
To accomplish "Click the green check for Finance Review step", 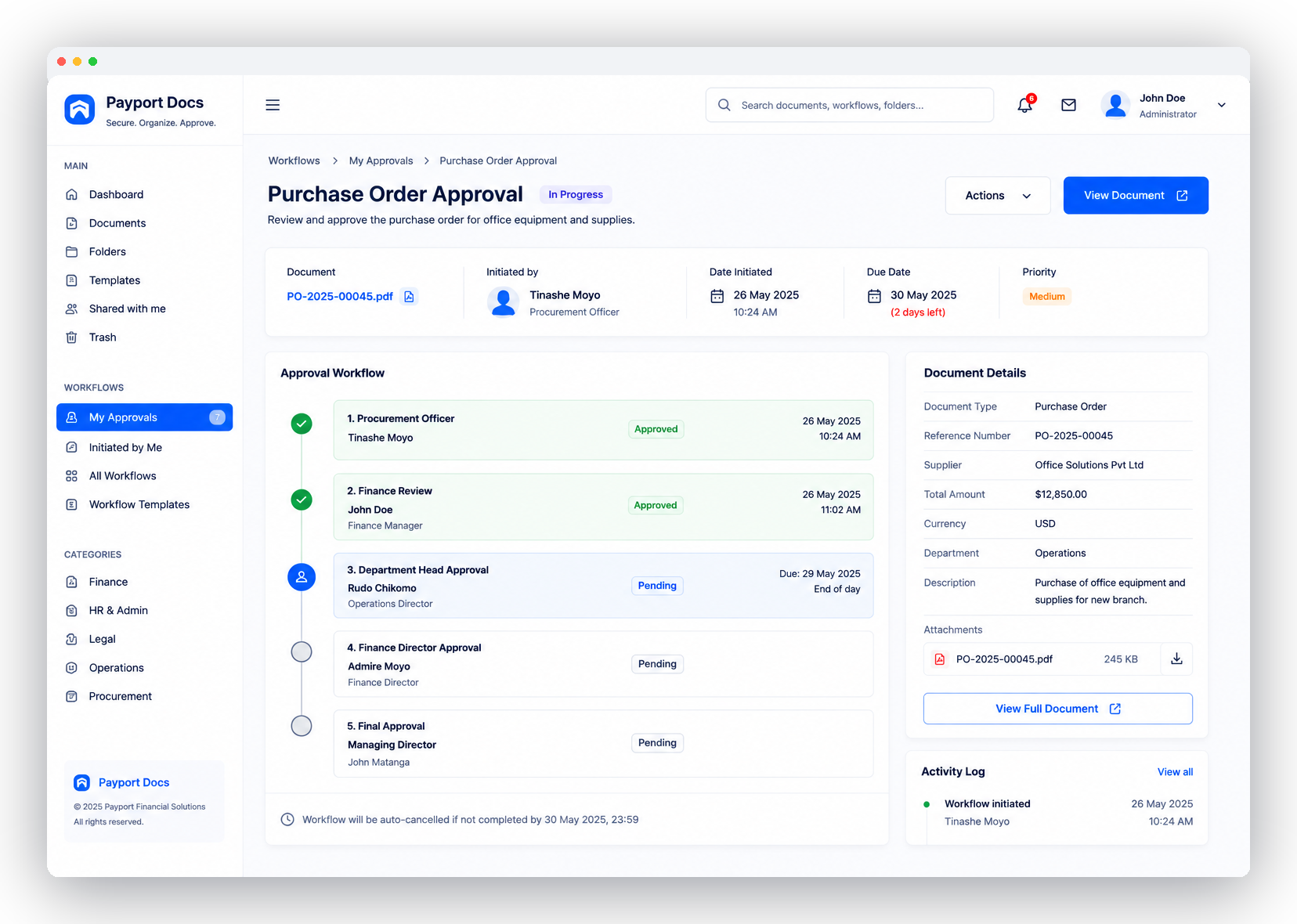I will coord(302,500).
